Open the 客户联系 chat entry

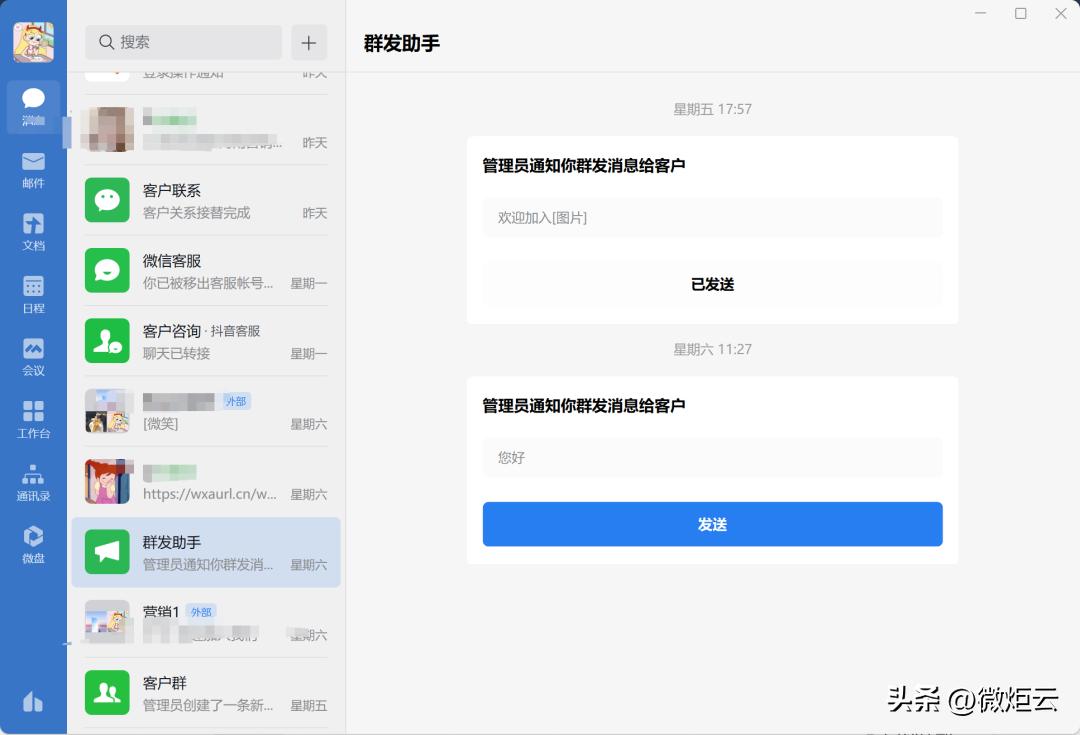coord(205,200)
